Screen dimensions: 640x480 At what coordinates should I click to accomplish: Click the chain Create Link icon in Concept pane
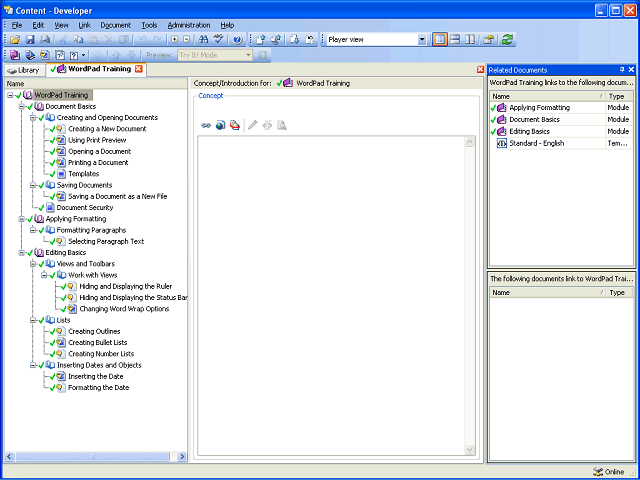point(206,125)
